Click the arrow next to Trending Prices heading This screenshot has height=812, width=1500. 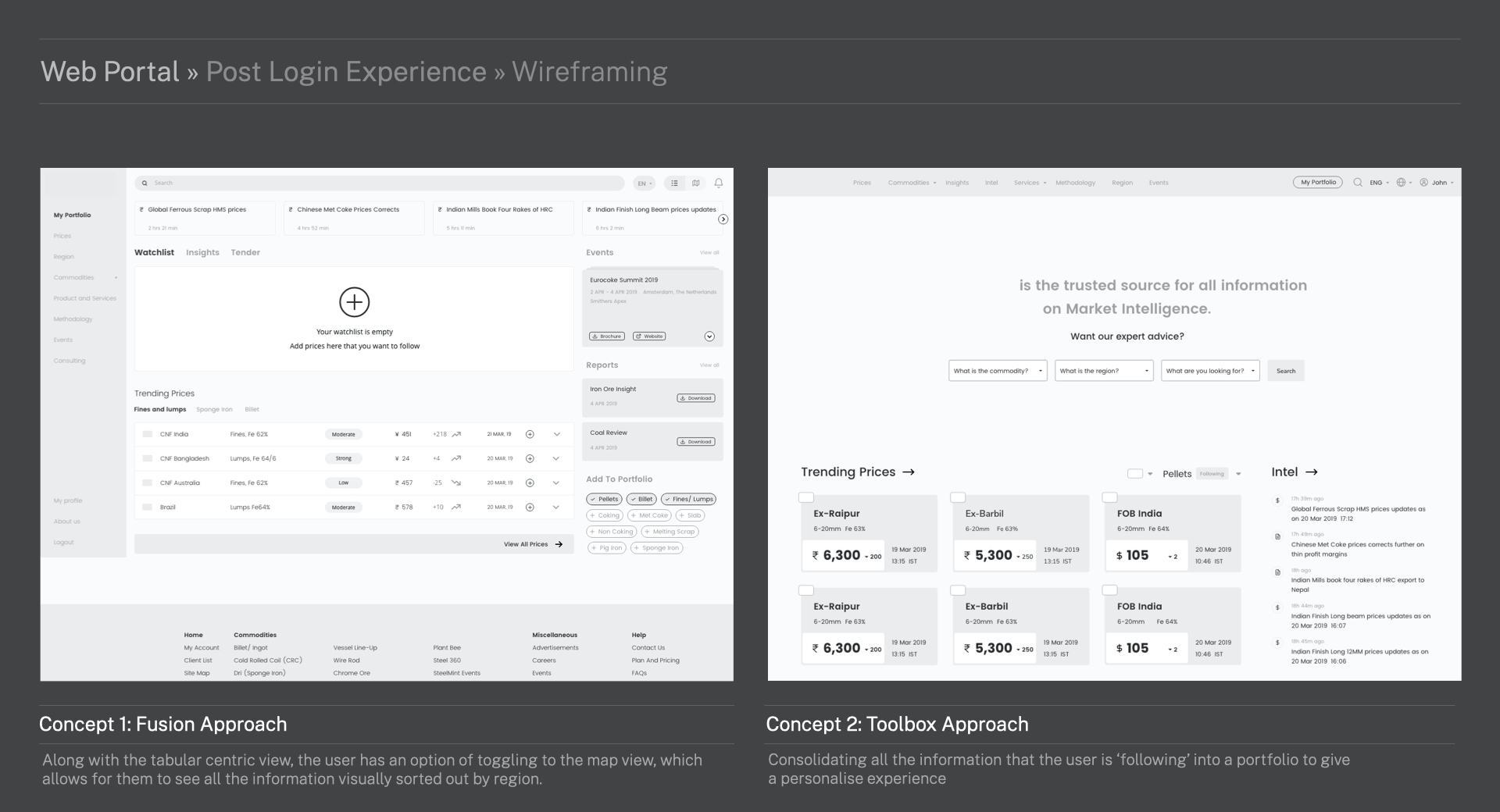[909, 472]
